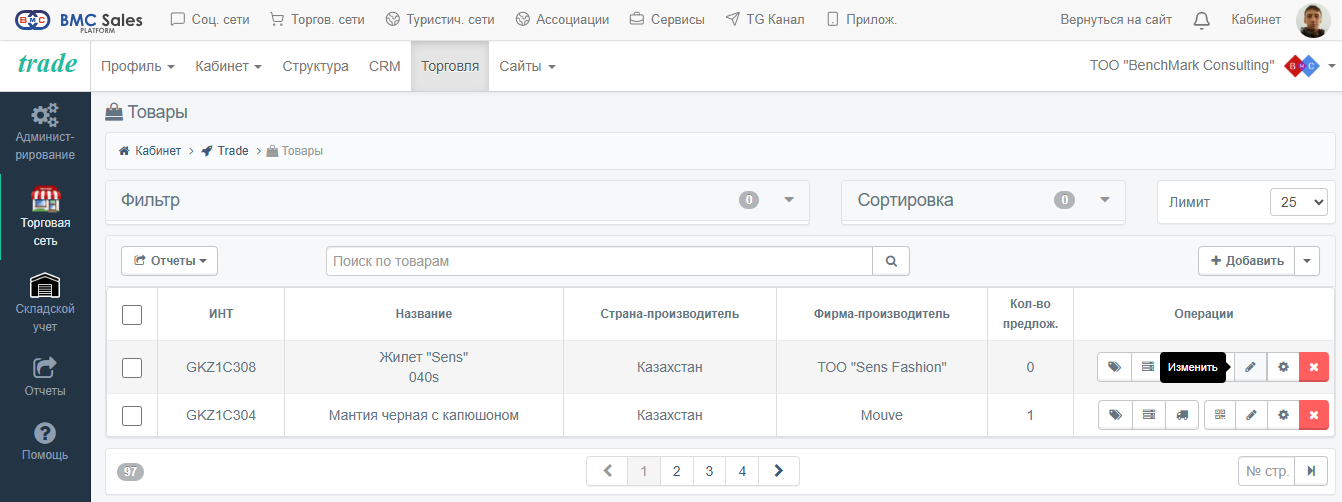Select the CRM menu item
The width and height of the screenshot is (1342, 502).
(384, 66)
